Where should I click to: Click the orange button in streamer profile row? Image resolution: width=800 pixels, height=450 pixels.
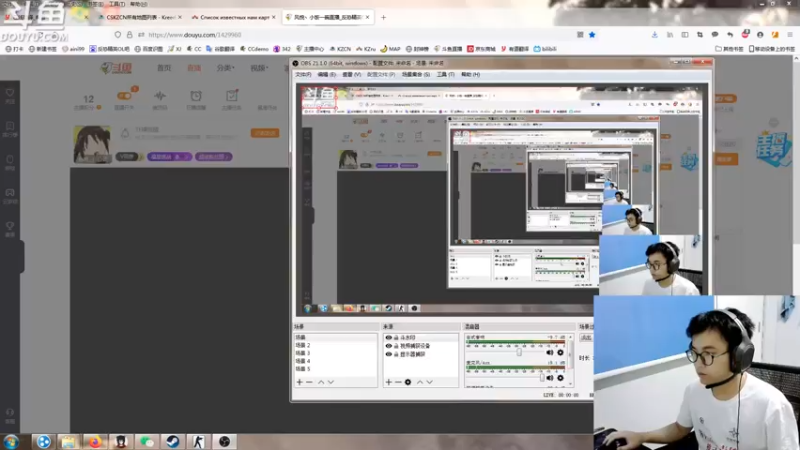[x=265, y=133]
